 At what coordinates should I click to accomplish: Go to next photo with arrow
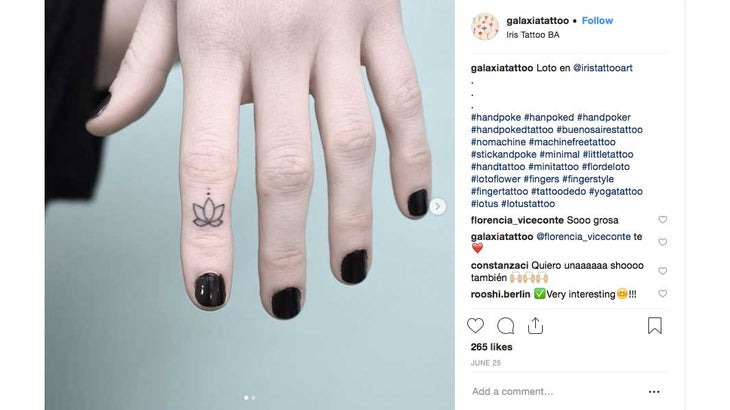tap(437, 206)
